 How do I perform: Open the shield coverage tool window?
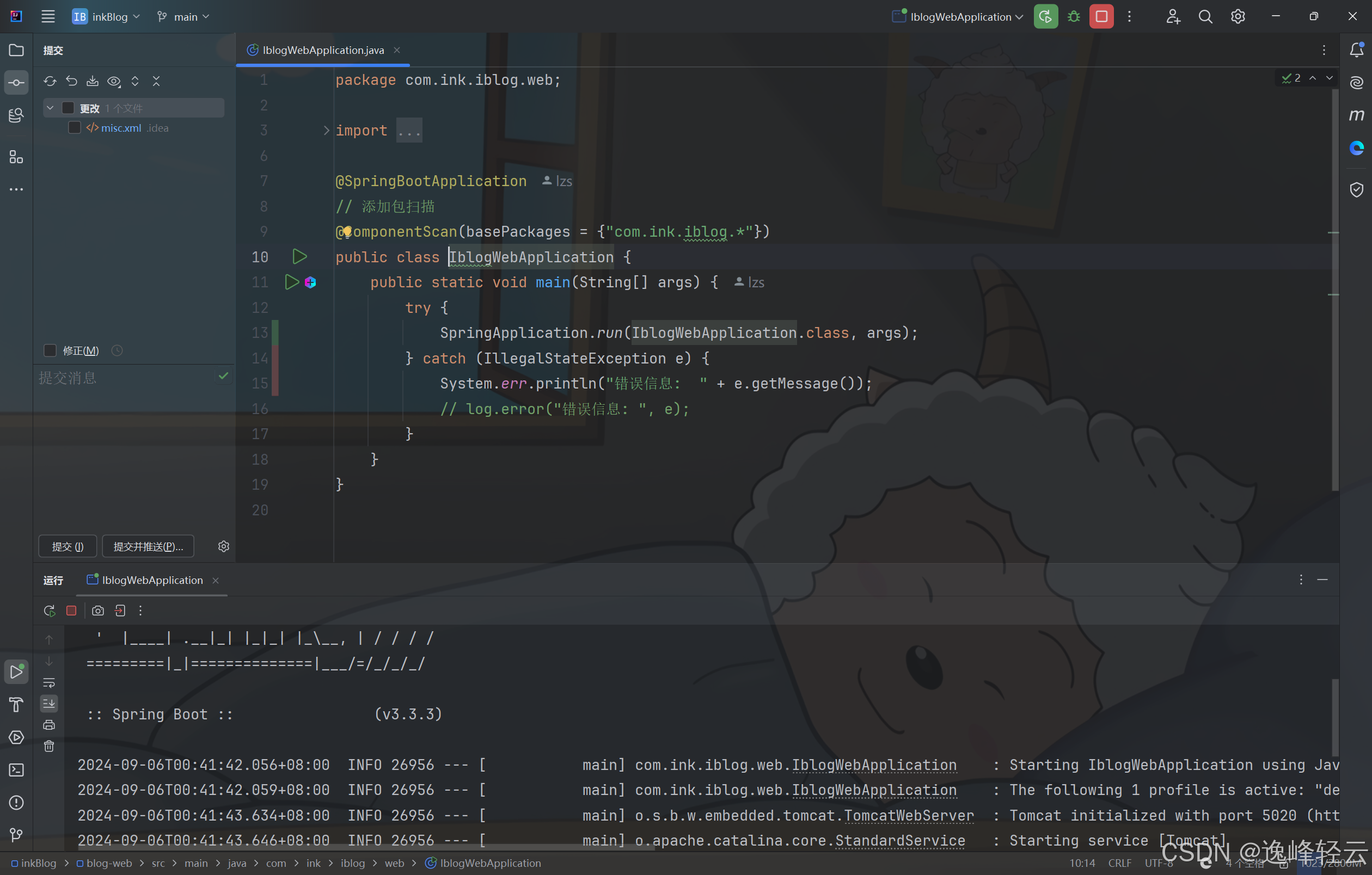click(x=1357, y=189)
